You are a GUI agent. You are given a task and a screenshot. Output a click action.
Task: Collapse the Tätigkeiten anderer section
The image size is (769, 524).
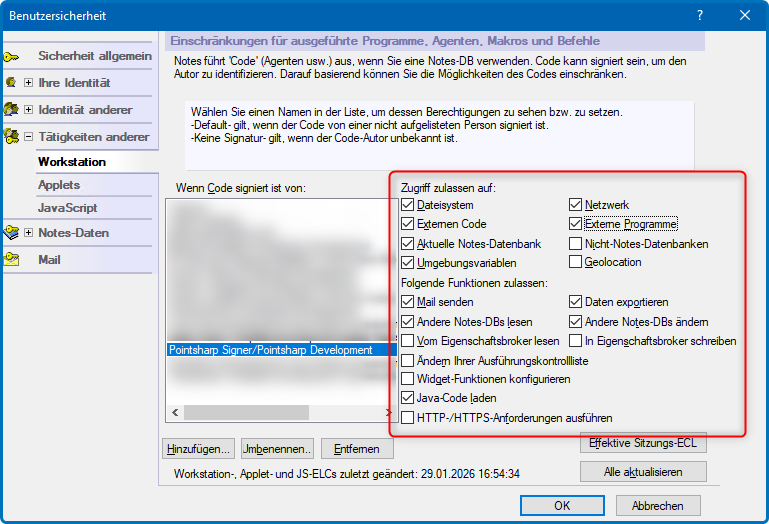click(x=28, y=137)
